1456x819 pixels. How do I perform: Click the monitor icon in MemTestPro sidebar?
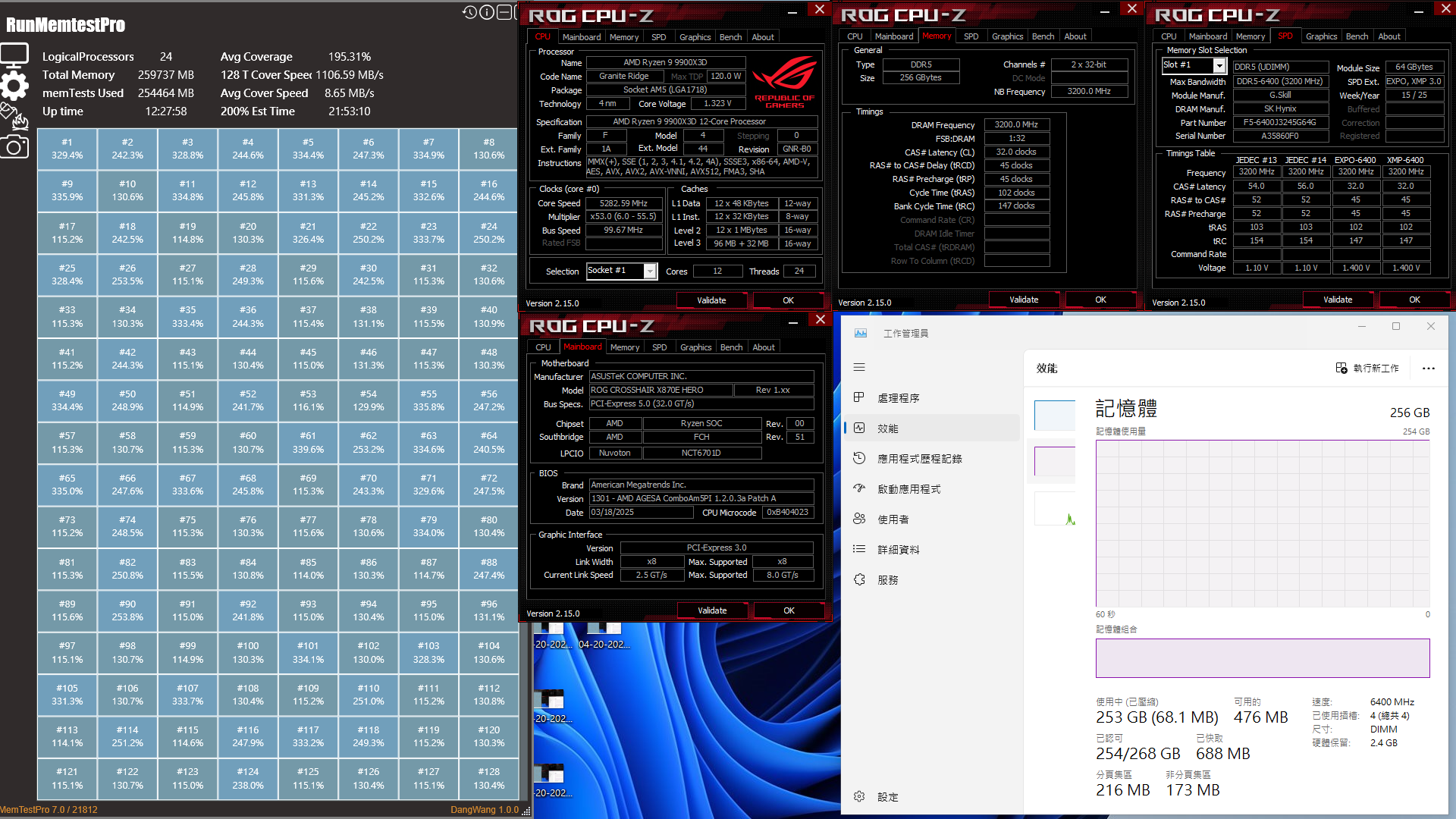click(14, 53)
